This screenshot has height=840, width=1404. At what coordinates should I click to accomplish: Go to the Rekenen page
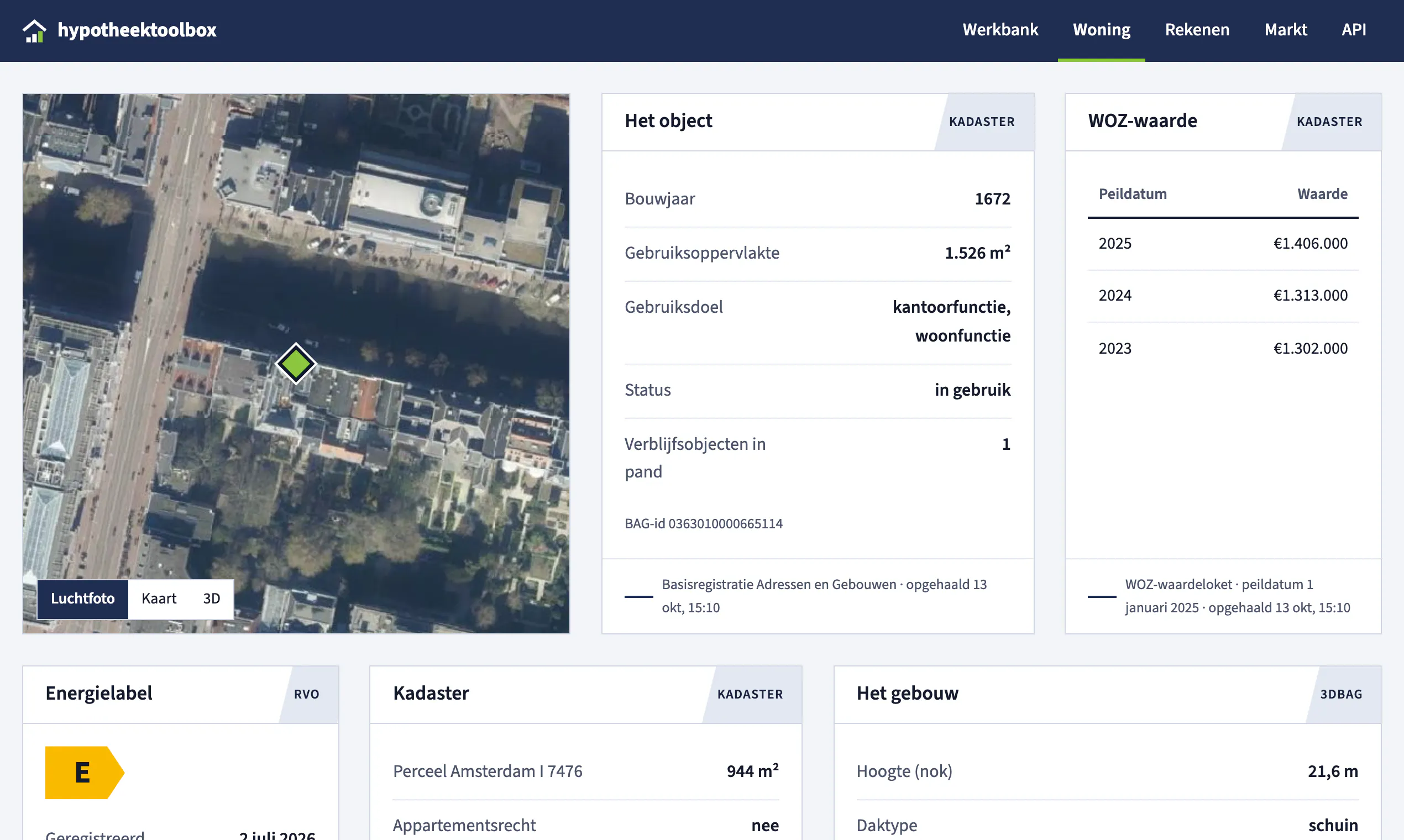coord(1197,29)
